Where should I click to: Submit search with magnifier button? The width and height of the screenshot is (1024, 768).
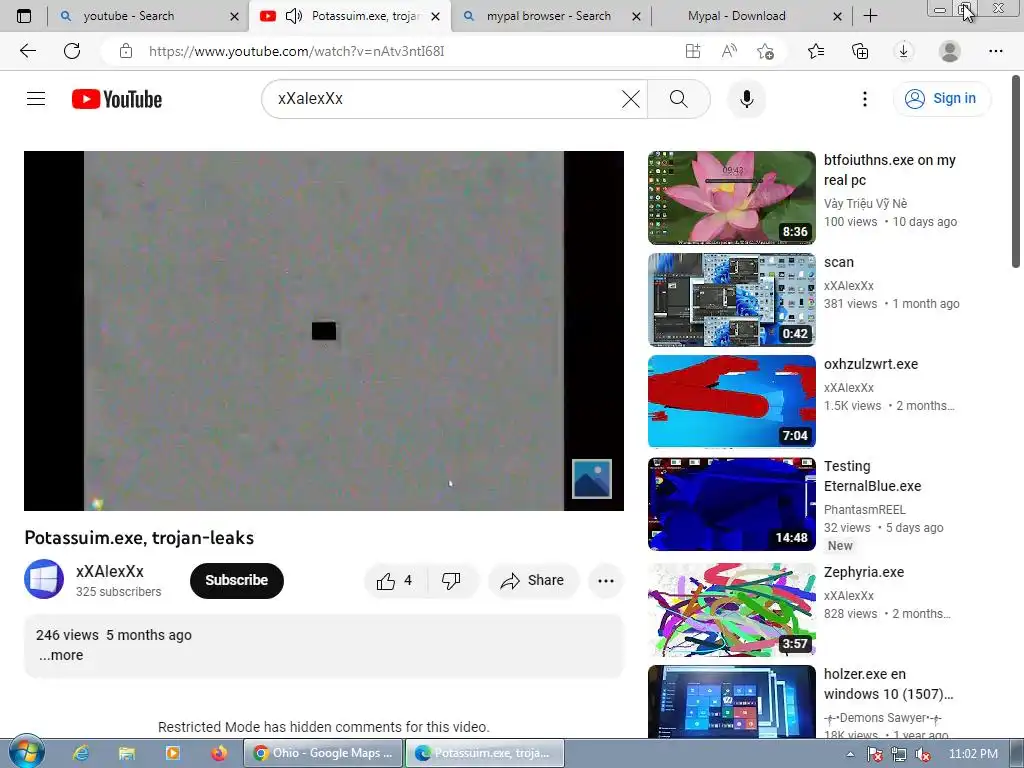(x=679, y=99)
